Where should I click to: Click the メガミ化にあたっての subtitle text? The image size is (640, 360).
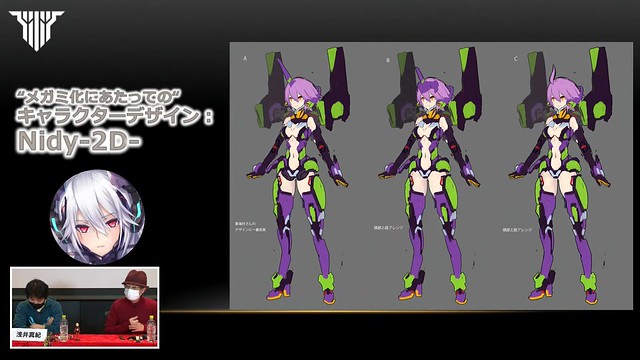[x=99, y=96]
